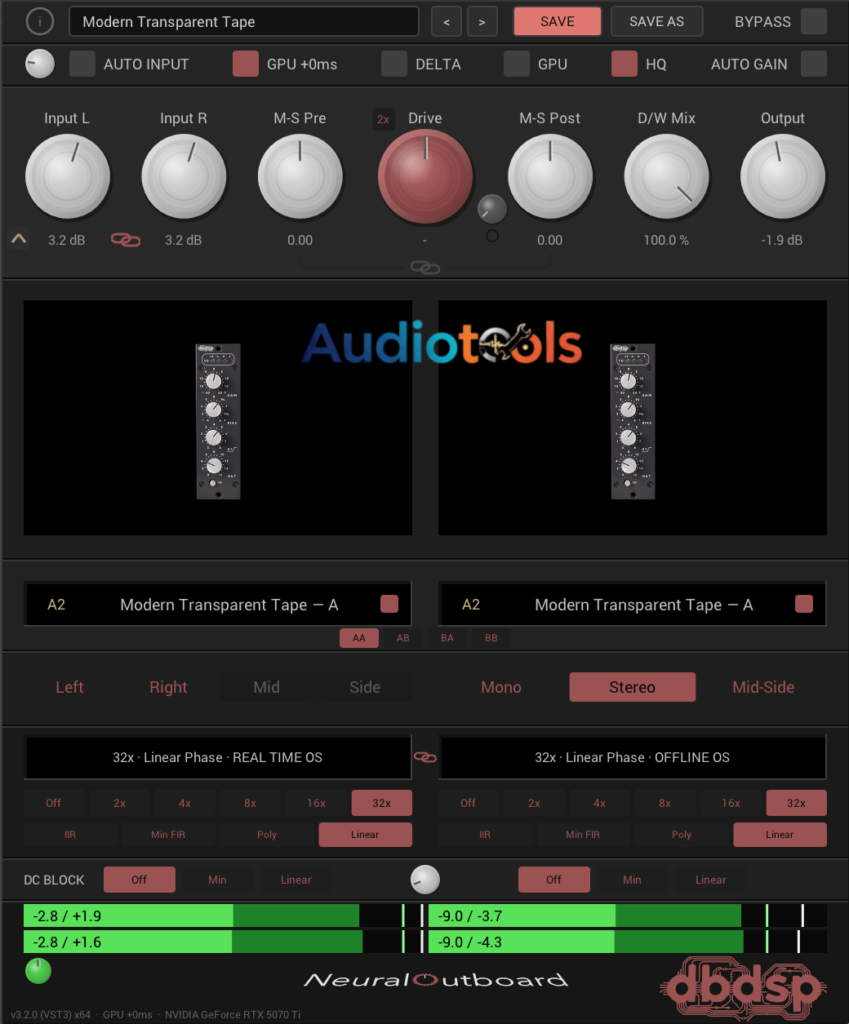This screenshot has height=1024, width=849.
Task: Open left A2 model selector
Action: click(x=217, y=604)
